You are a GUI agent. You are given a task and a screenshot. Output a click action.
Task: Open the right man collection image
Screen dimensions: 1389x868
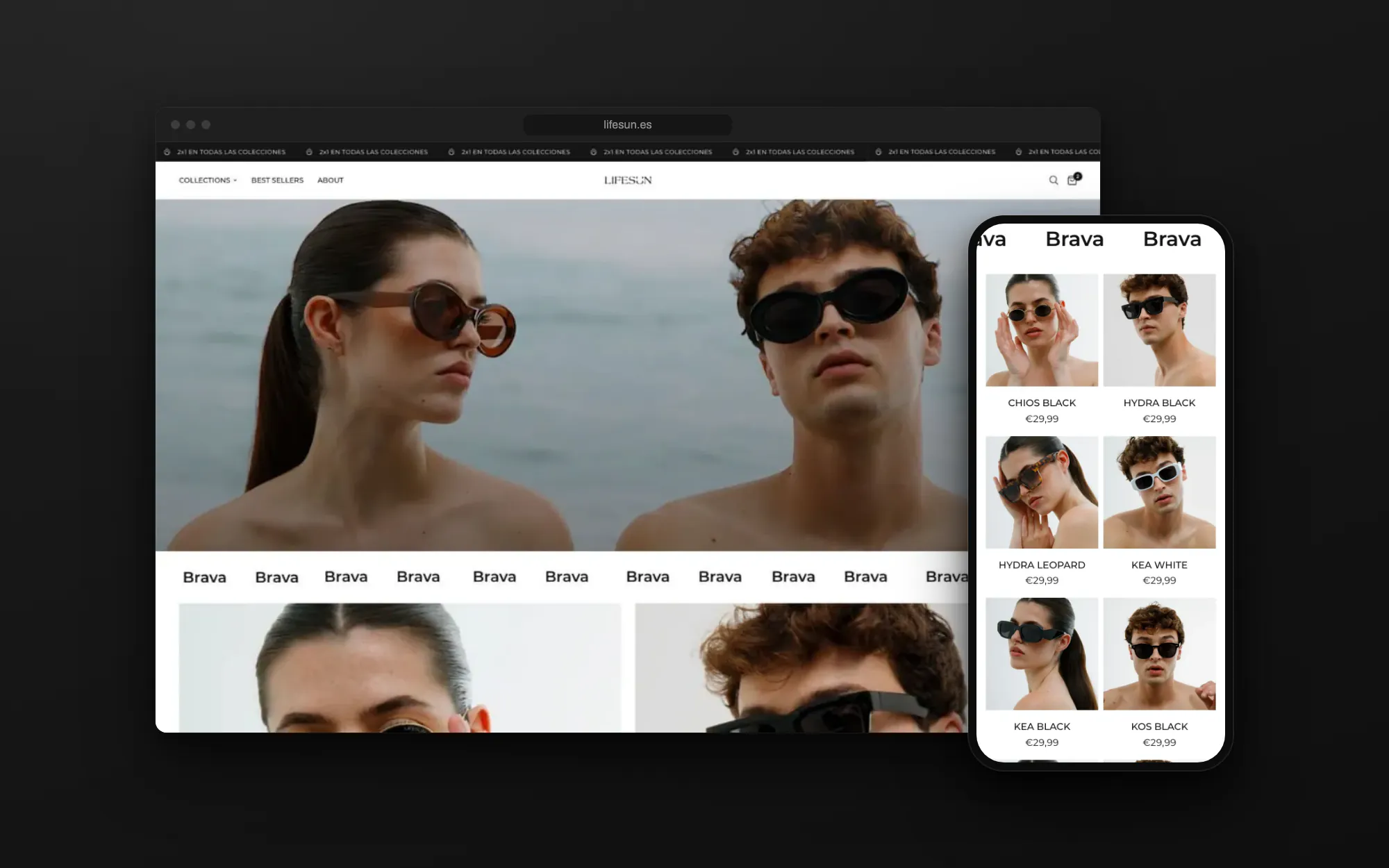point(801,668)
